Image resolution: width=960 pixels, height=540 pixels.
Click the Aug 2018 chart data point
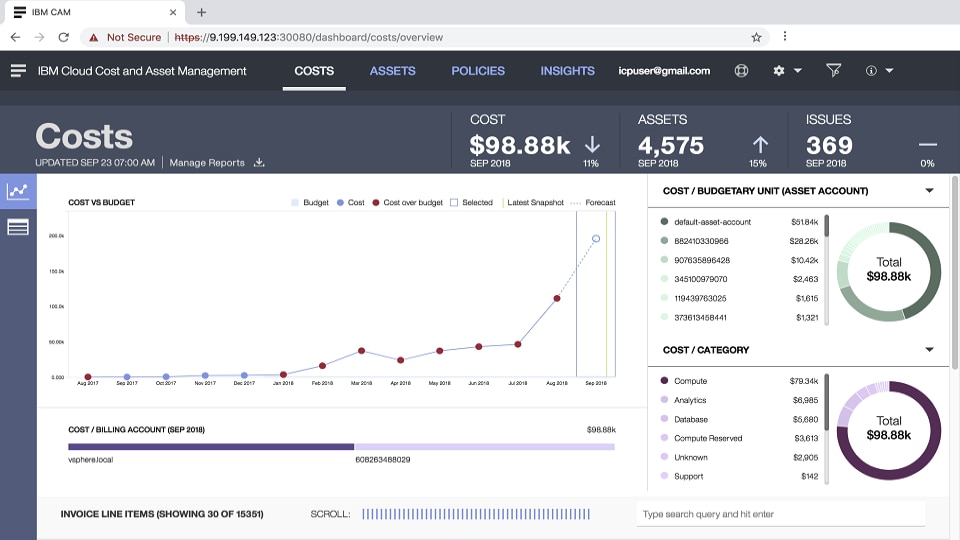tap(557, 299)
